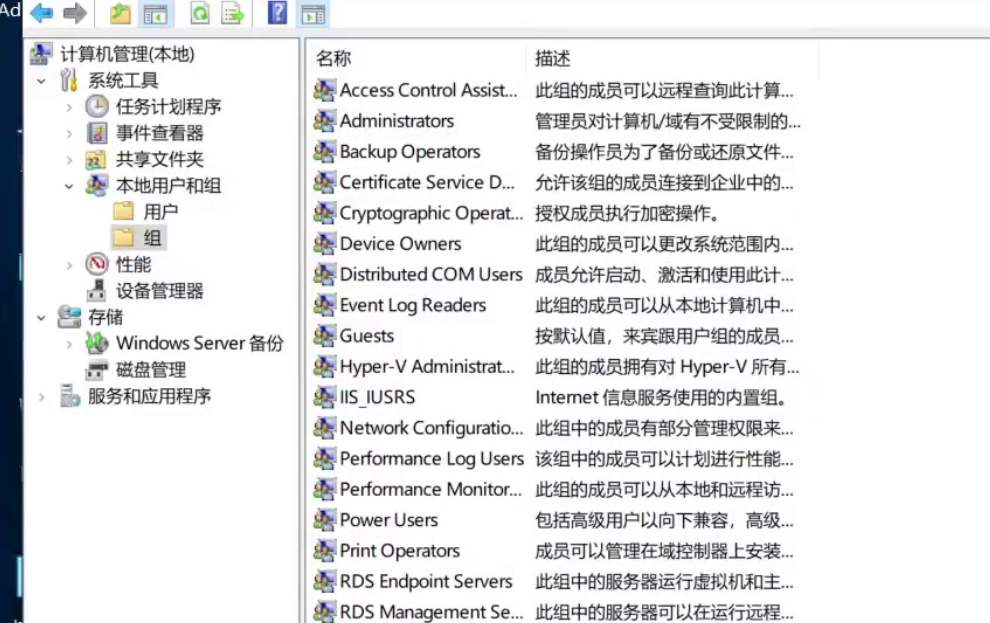Select the RDS Management Se... group row
990x623 pixels.
tap(432, 612)
